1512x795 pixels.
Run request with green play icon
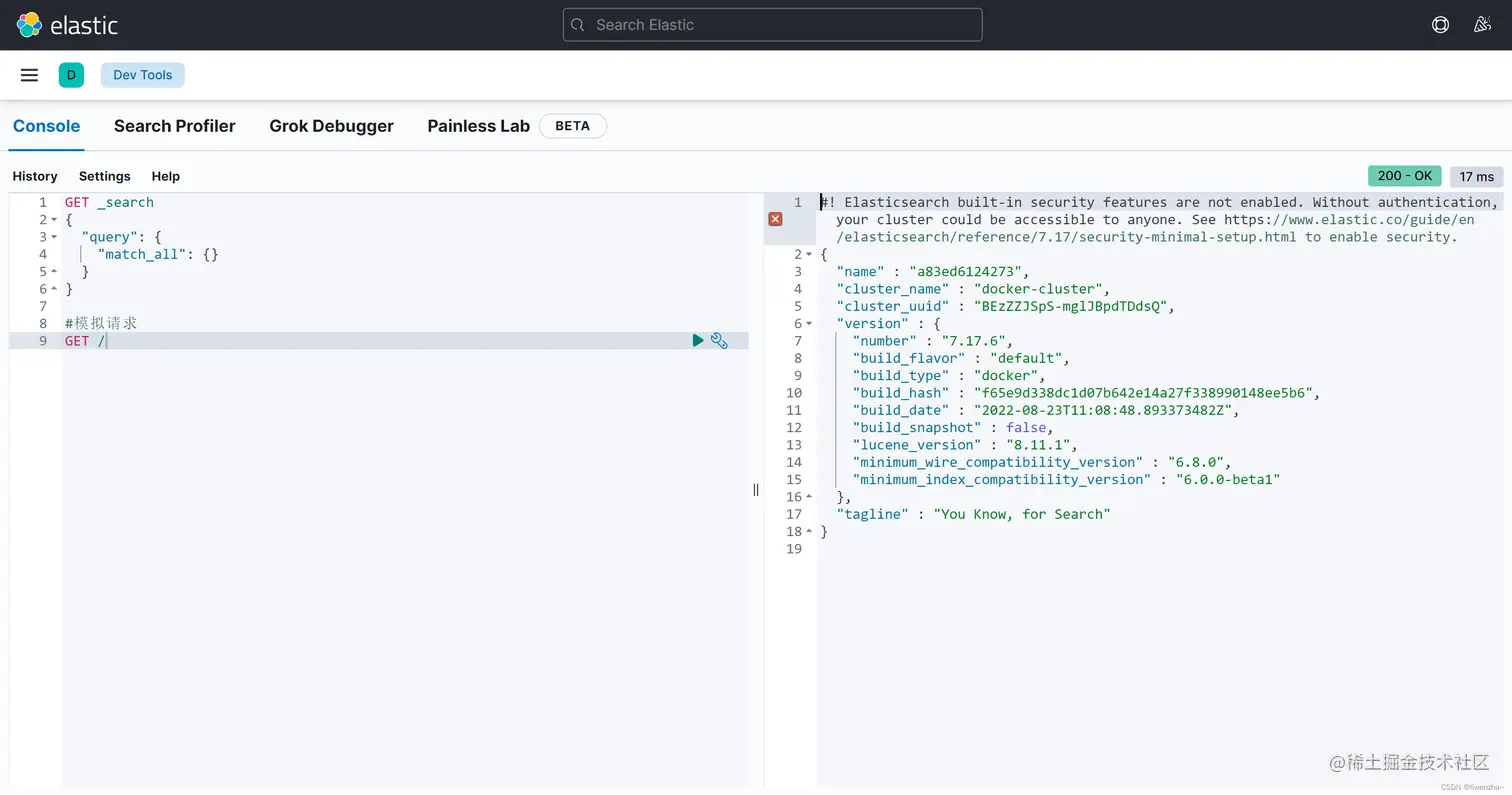click(698, 341)
